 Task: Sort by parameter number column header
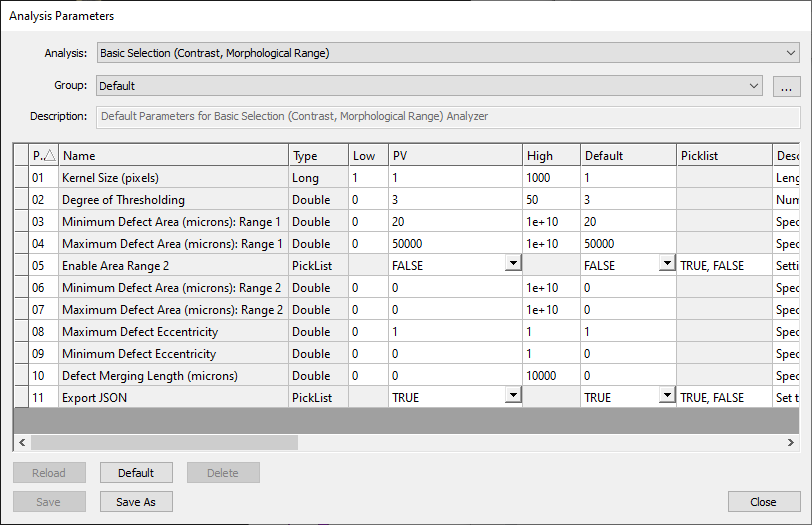[x=43, y=156]
